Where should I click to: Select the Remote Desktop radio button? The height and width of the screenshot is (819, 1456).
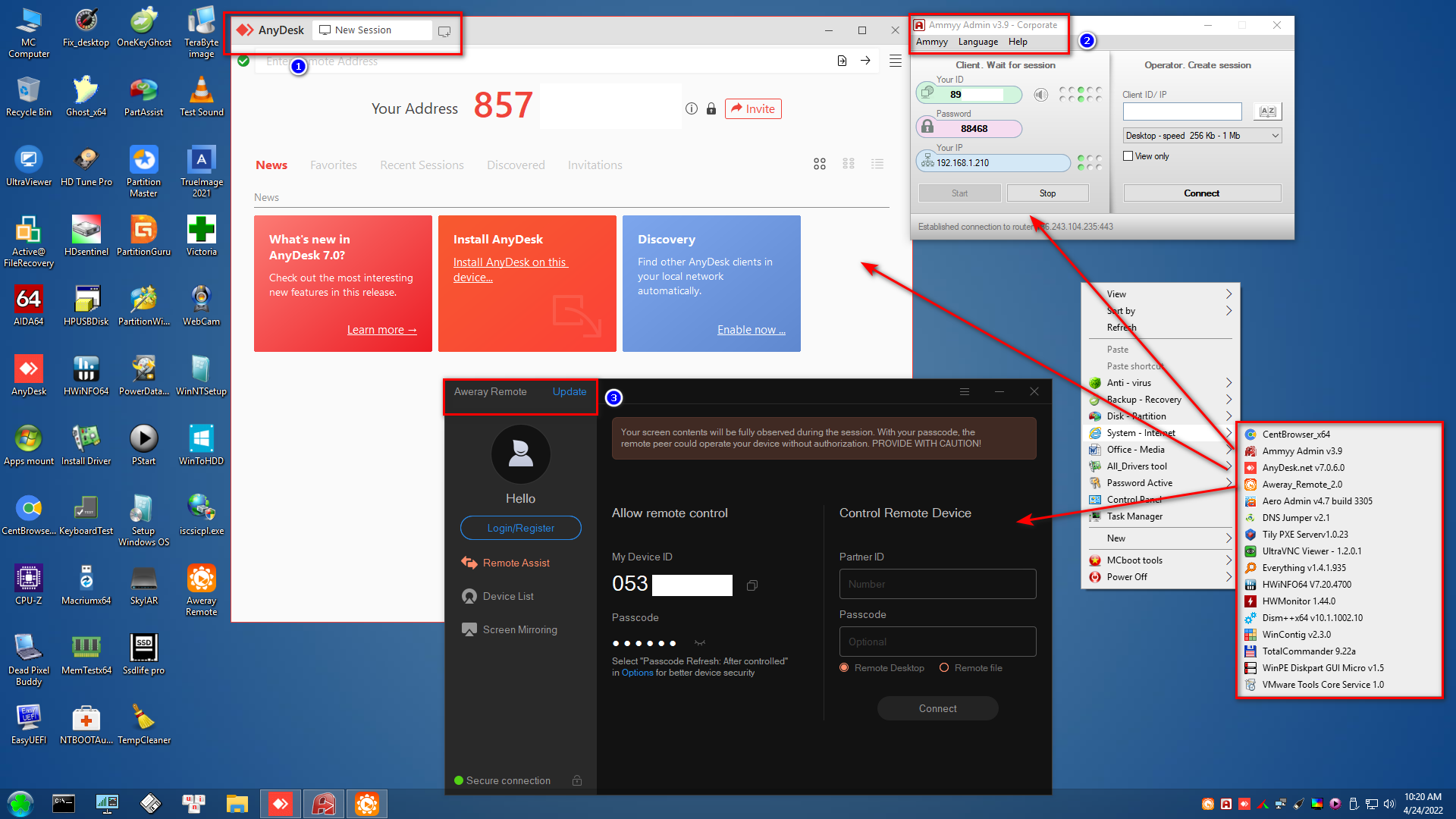pos(844,667)
